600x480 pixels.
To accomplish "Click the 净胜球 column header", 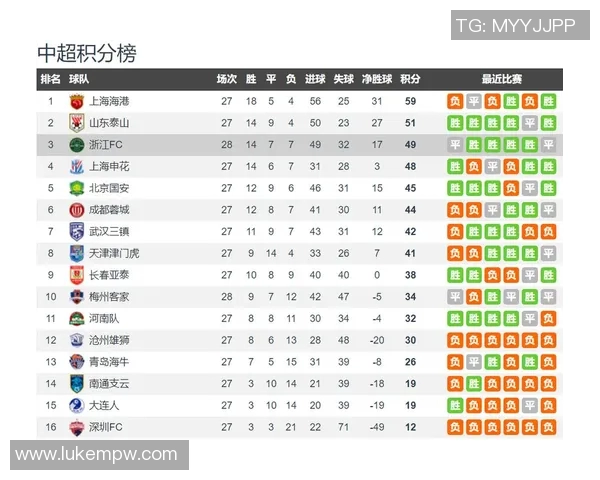I will [x=376, y=79].
